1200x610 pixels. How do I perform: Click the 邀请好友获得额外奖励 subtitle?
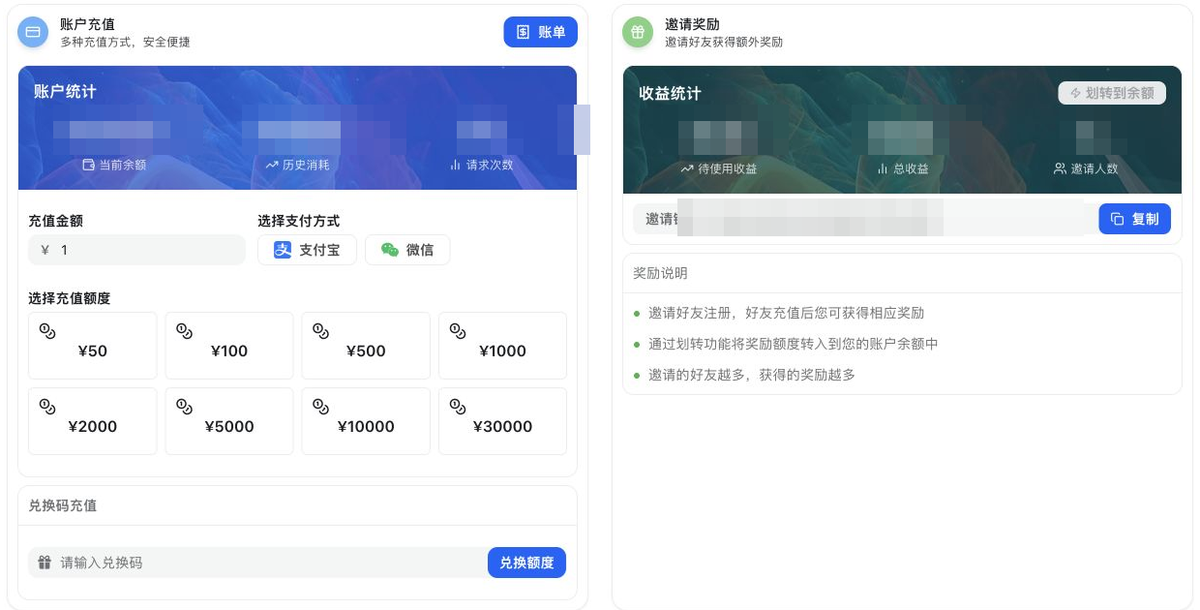click(x=724, y=42)
